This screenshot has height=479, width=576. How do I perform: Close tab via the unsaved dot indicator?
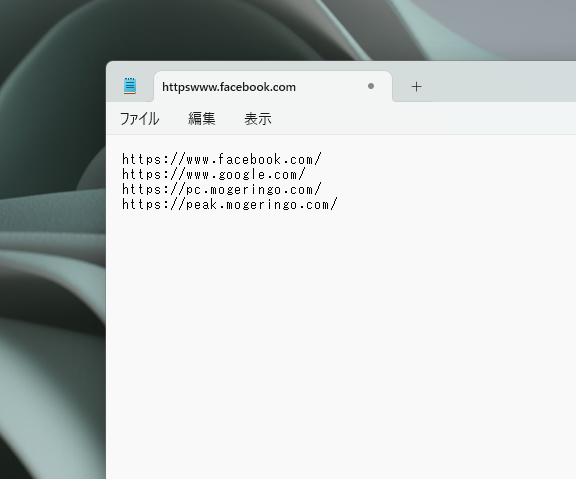pos(371,86)
